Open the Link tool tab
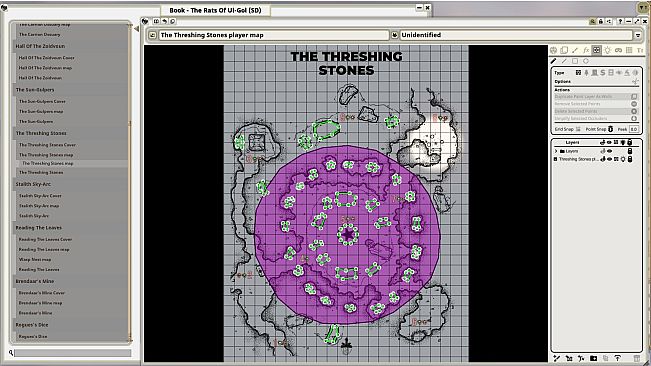651x366 pixels. click(x=619, y=50)
